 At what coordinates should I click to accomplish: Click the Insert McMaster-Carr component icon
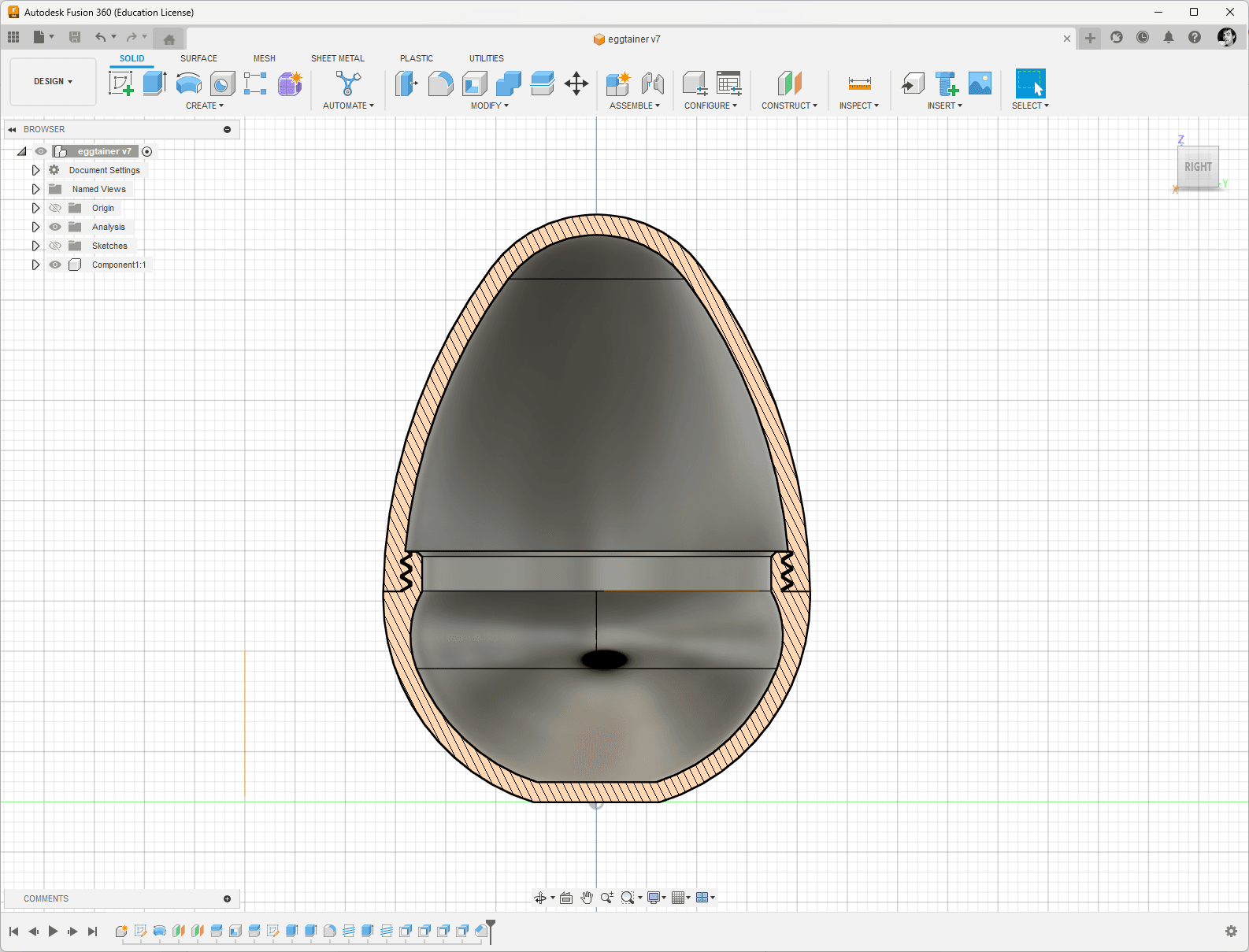click(x=947, y=83)
